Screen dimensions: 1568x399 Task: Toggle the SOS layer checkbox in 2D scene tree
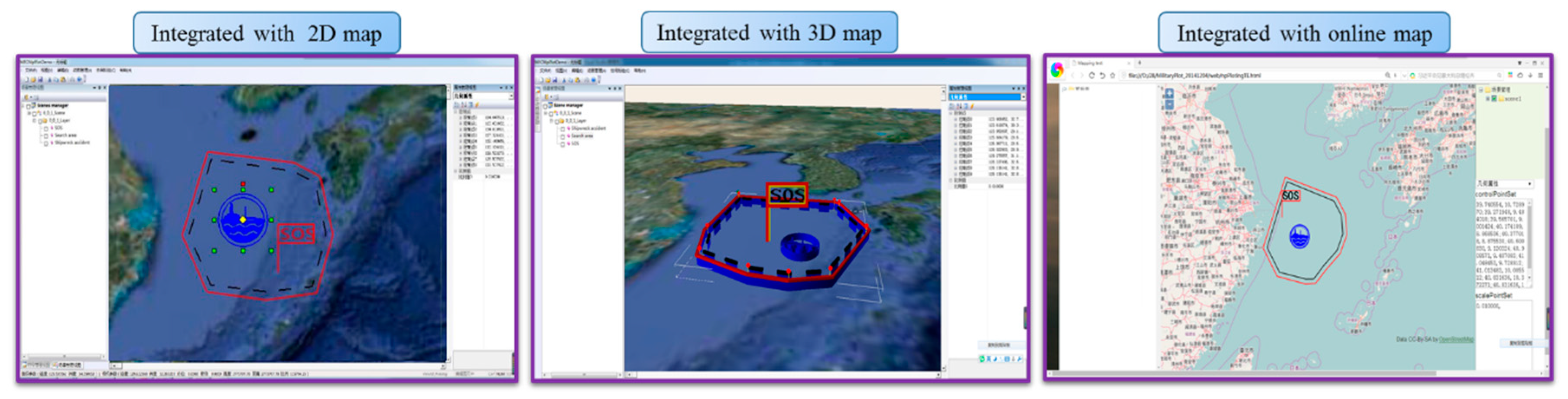(45, 128)
